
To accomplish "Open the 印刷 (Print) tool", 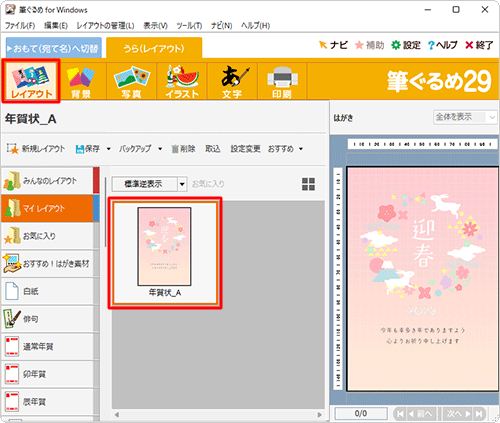I will [x=282, y=82].
